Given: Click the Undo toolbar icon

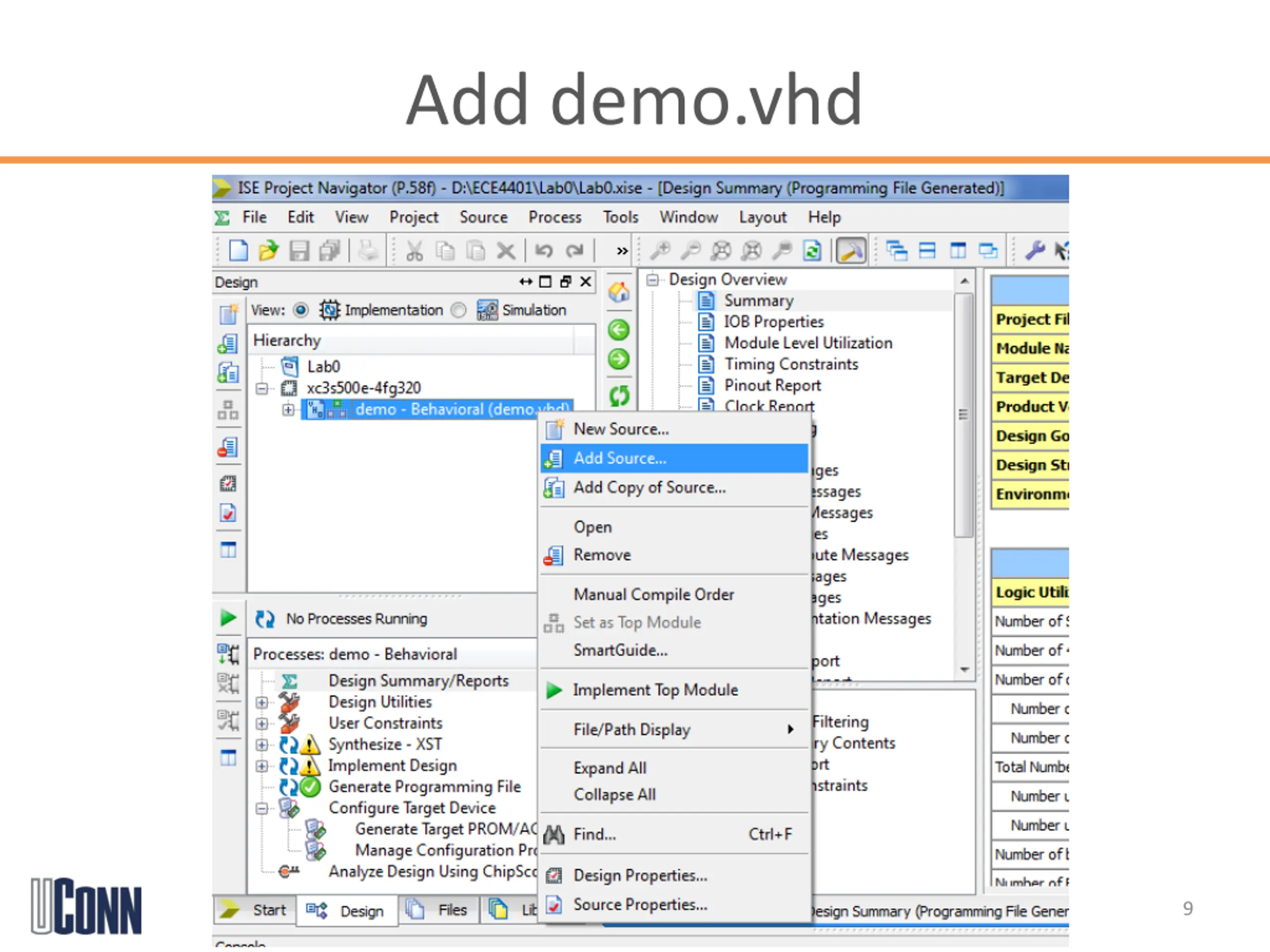Looking at the screenshot, I should coord(544,251).
